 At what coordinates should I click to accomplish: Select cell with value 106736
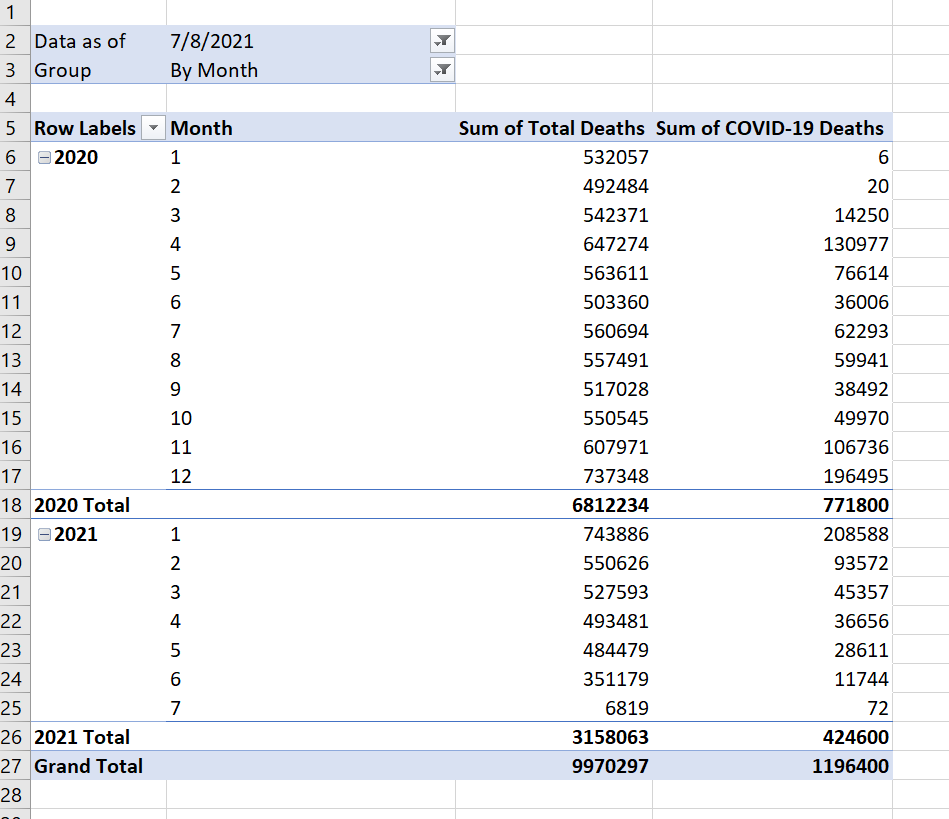[772, 447]
